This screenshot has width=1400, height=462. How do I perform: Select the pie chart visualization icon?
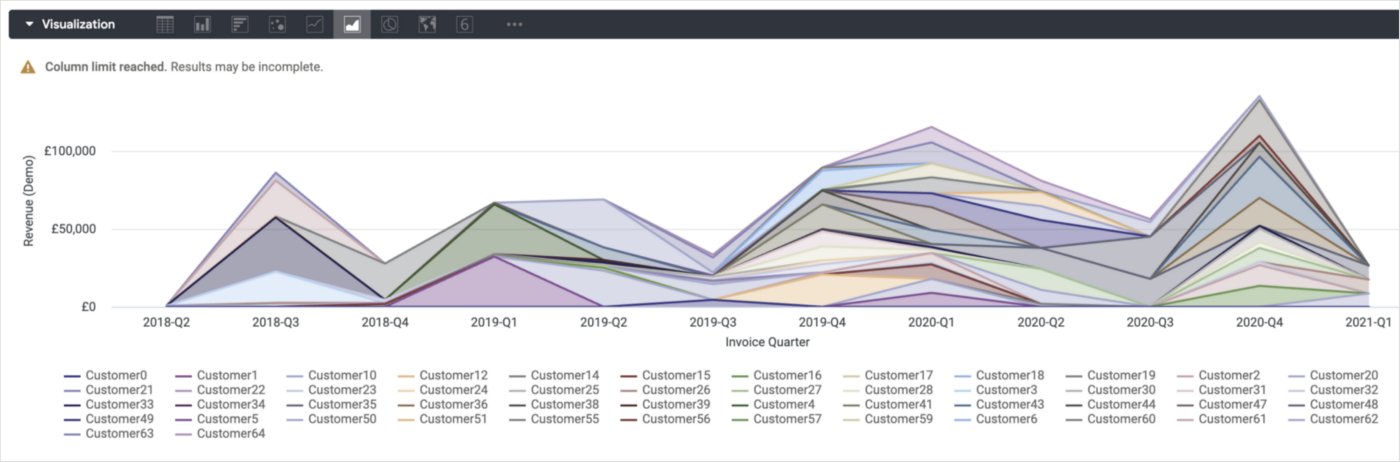(x=389, y=24)
